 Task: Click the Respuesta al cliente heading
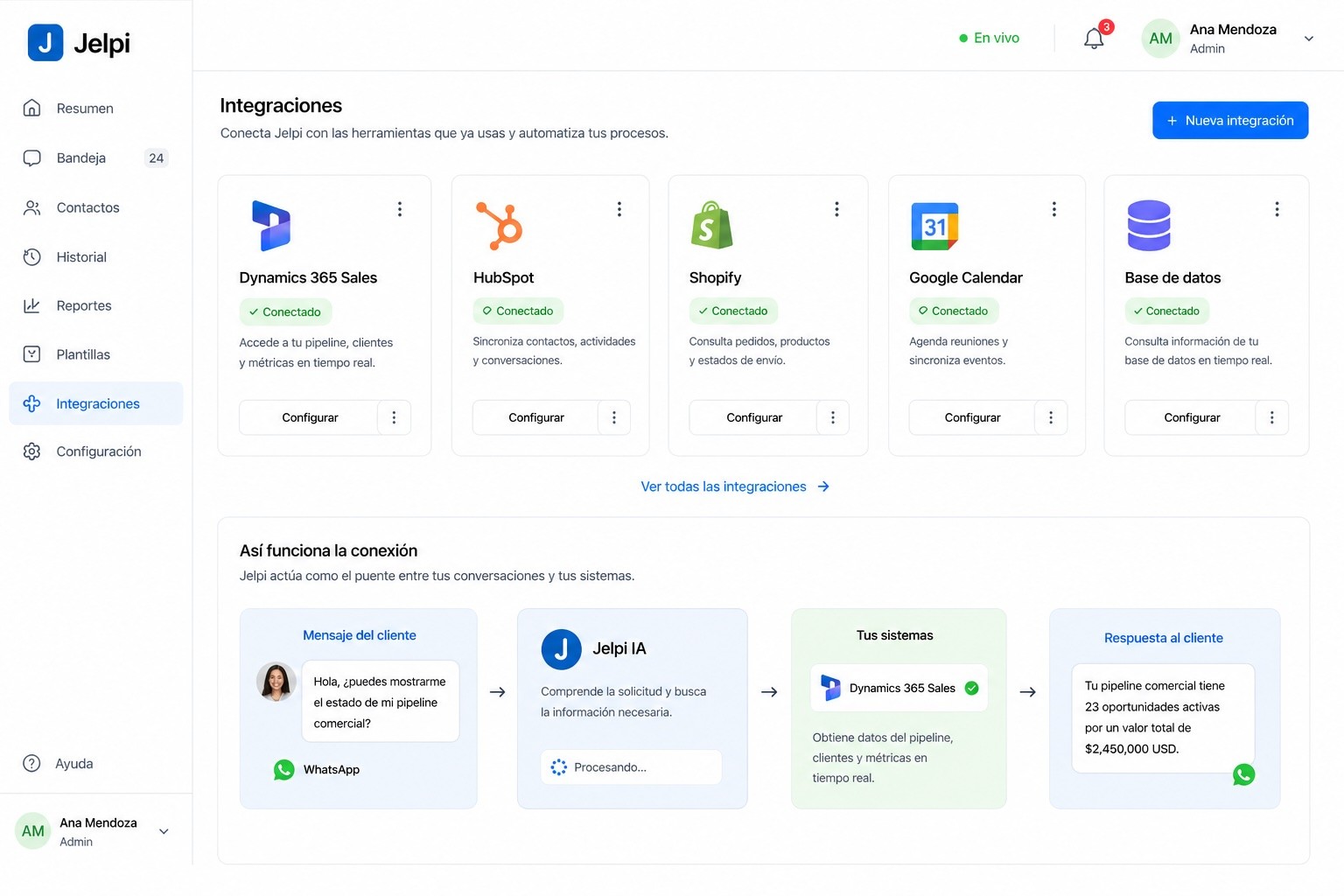pos(1164,638)
